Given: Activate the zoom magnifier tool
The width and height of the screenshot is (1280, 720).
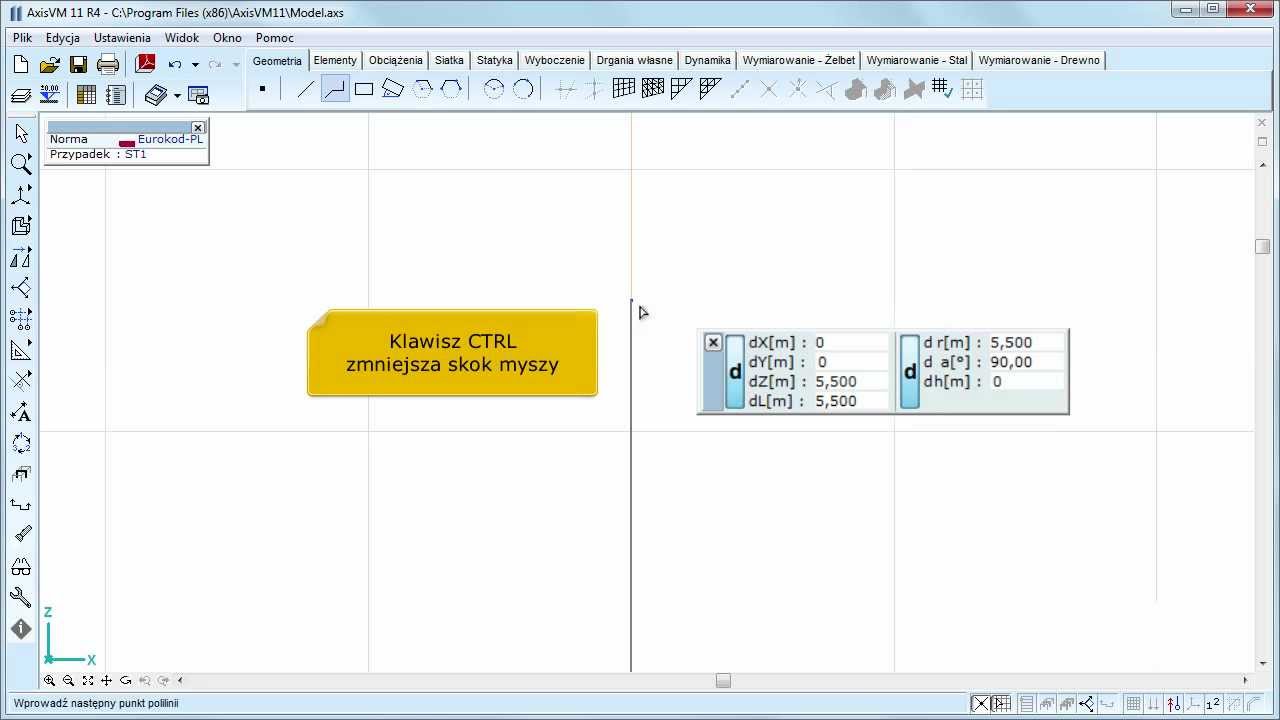Looking at the screenshot, I should pos(21,164).
